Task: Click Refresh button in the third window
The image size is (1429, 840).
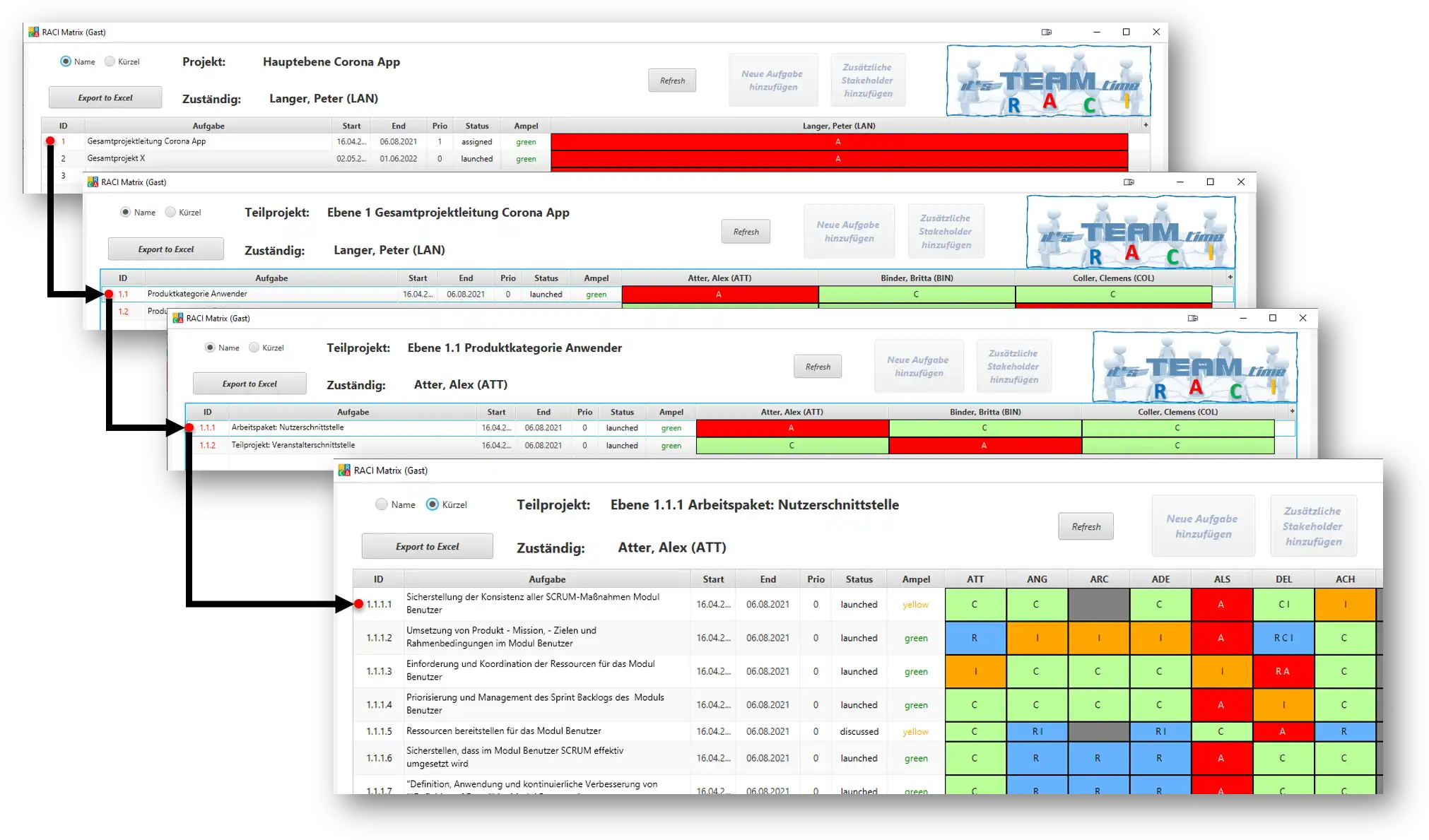Action: (x=817, y=366)
